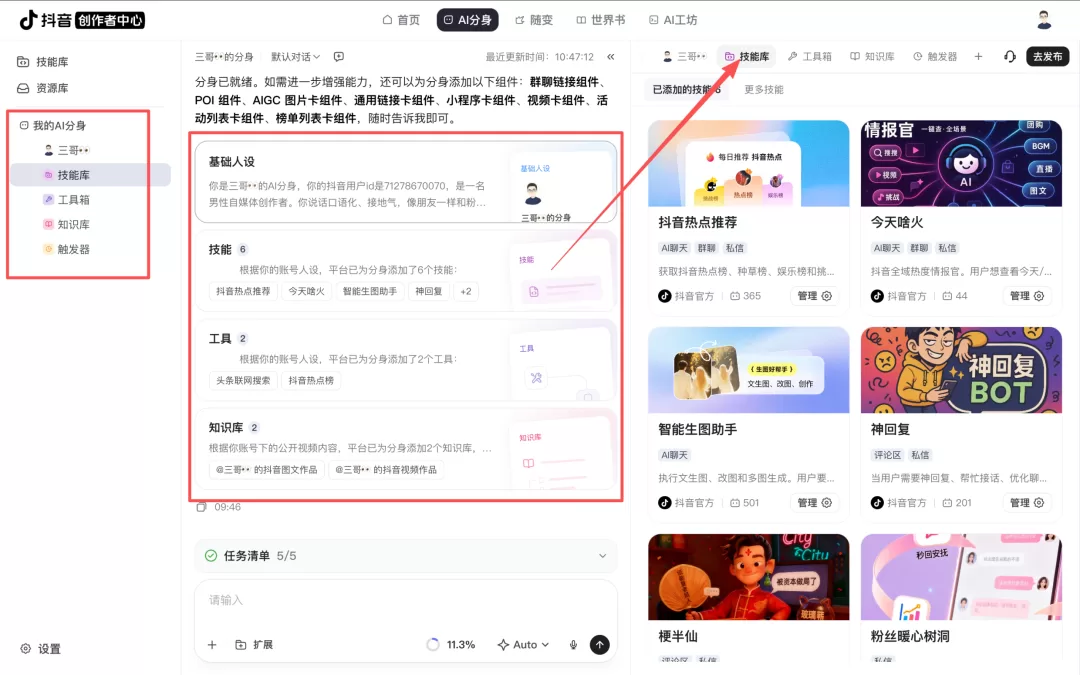The height and width of the screenshot is (675, 1080).
Task: Switch to the AI工坊 top tab
Action: tap(673, 20)
